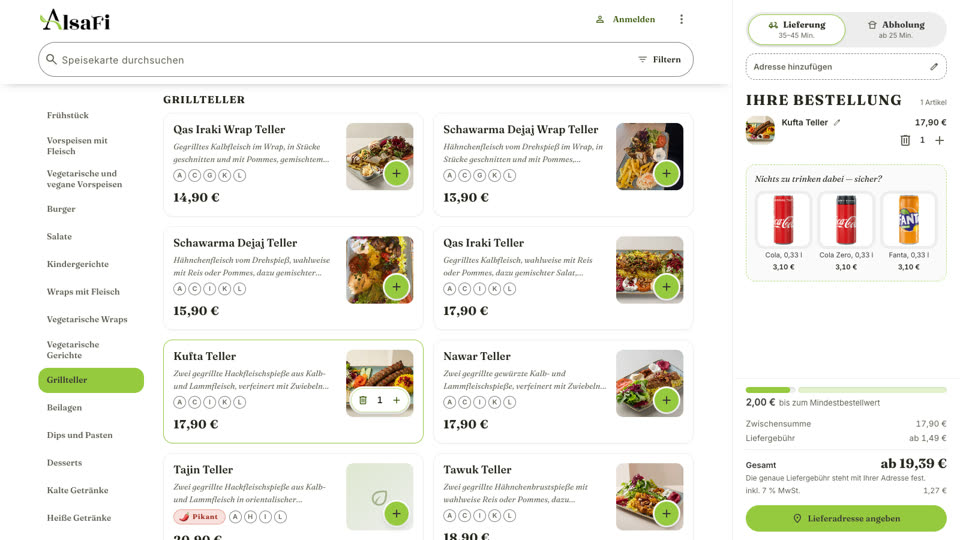Add Tawuk Teller to the order
Viewport: 960px width, 540px height.
tap(666, 514)
